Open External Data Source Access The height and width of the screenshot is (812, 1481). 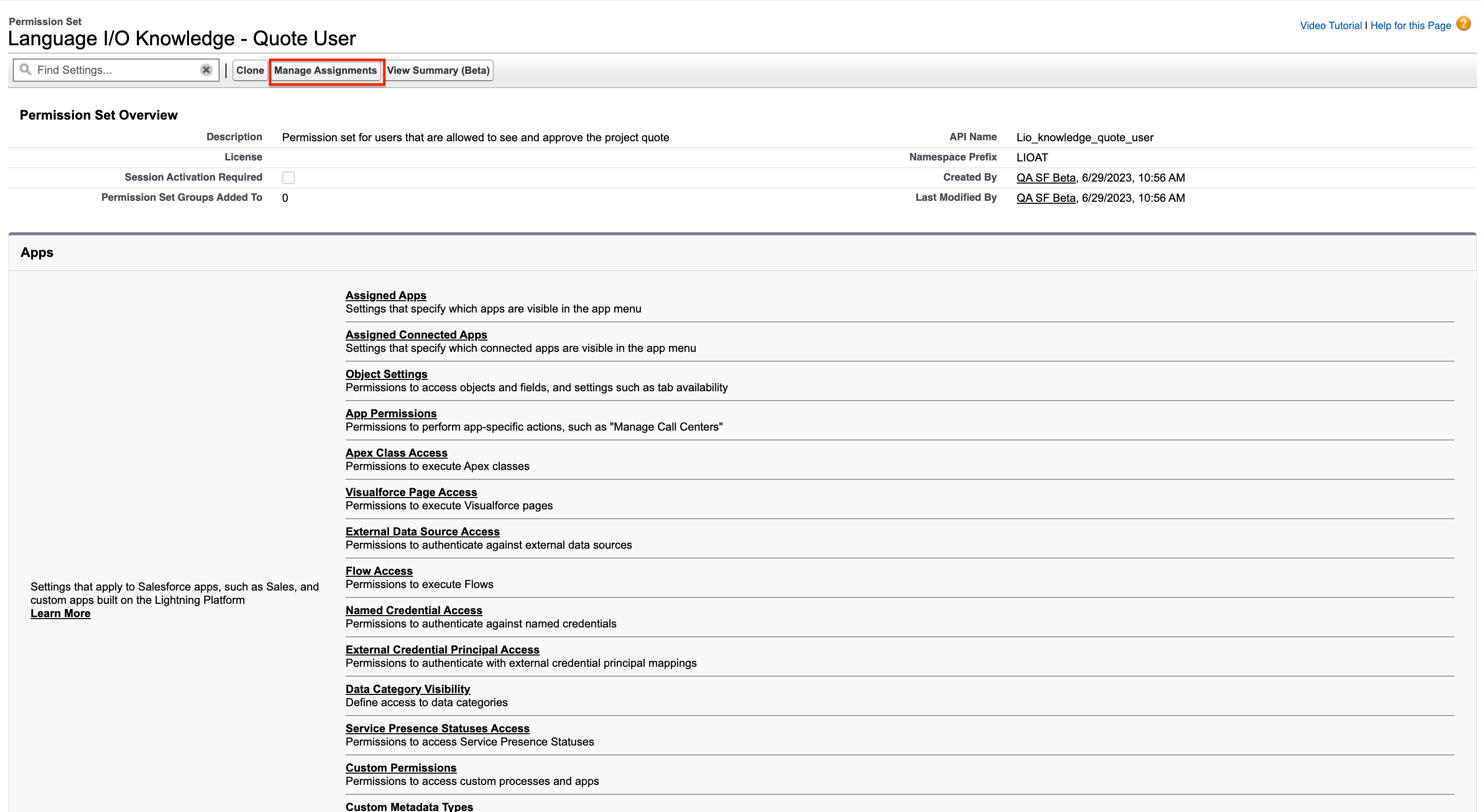pyautogui.click(x=422, y=531)
